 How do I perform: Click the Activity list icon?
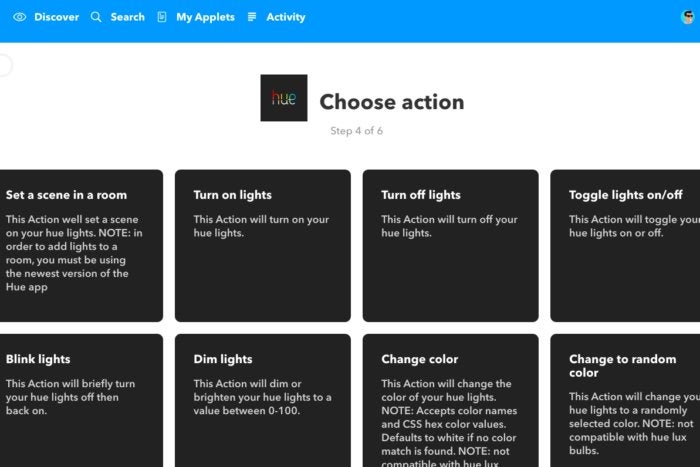[252, 17]
